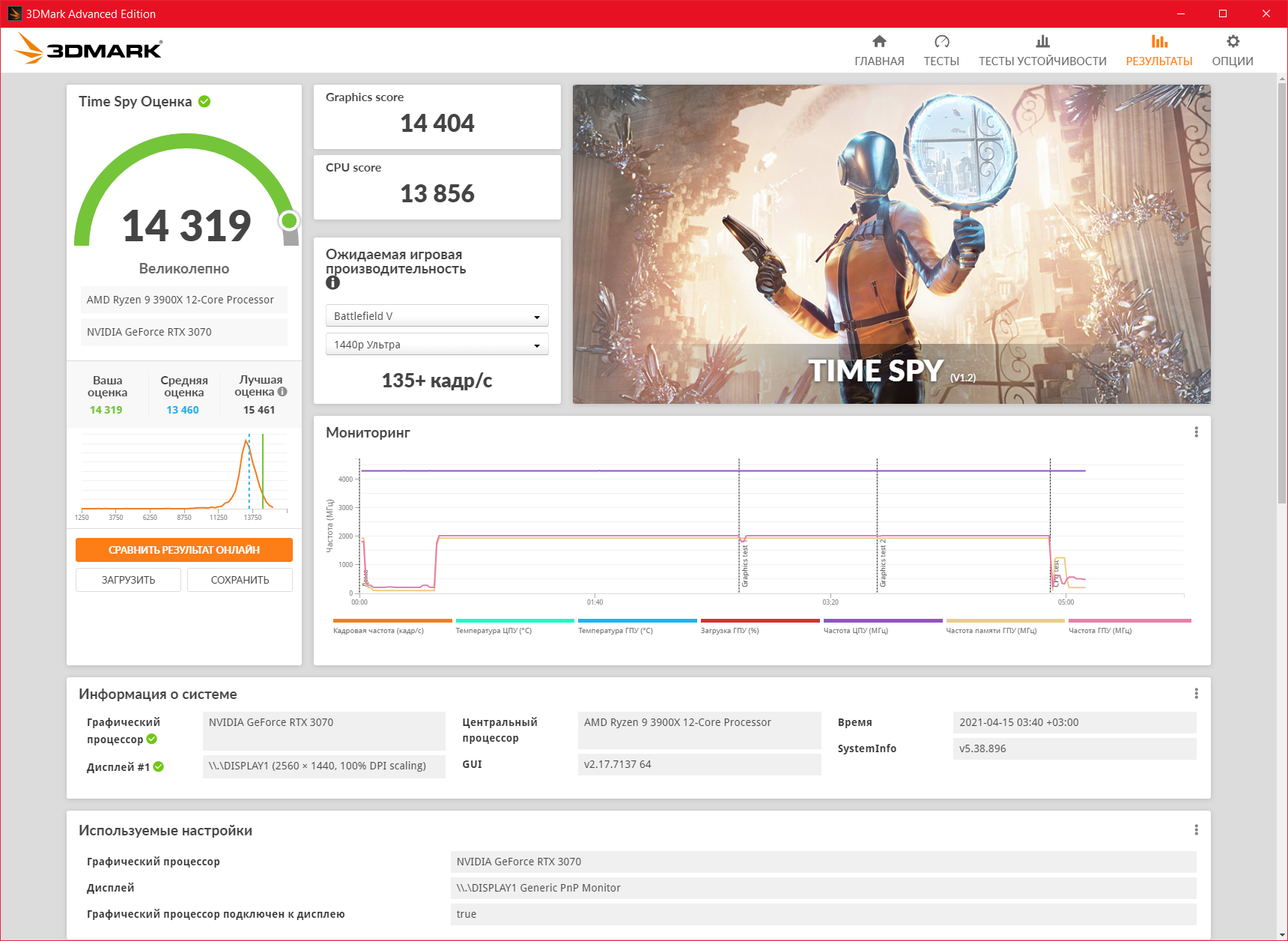Click the Graphics test 2 marker in chart
Viewport: 1288px width, 941px height.
(883, 563)
